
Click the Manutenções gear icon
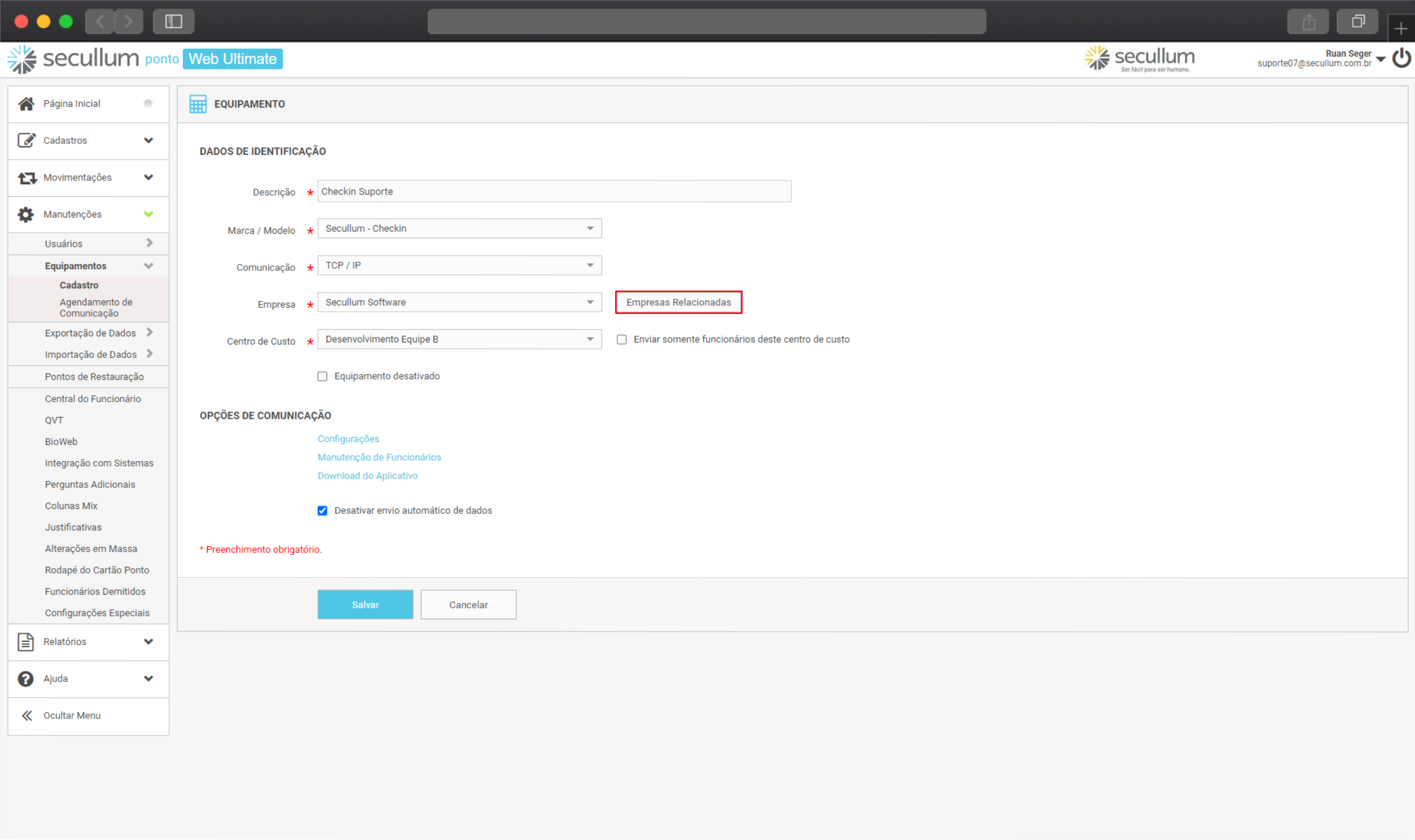click(26, 215)
